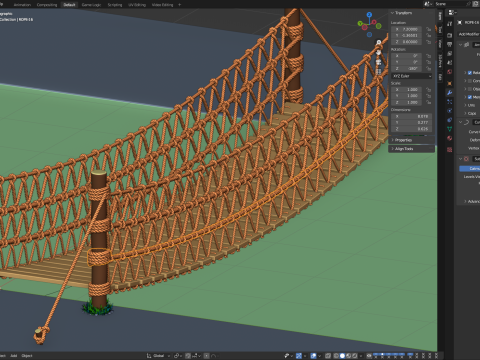
Task: Open the Output properties tab
Action: [x=450, y=44]
